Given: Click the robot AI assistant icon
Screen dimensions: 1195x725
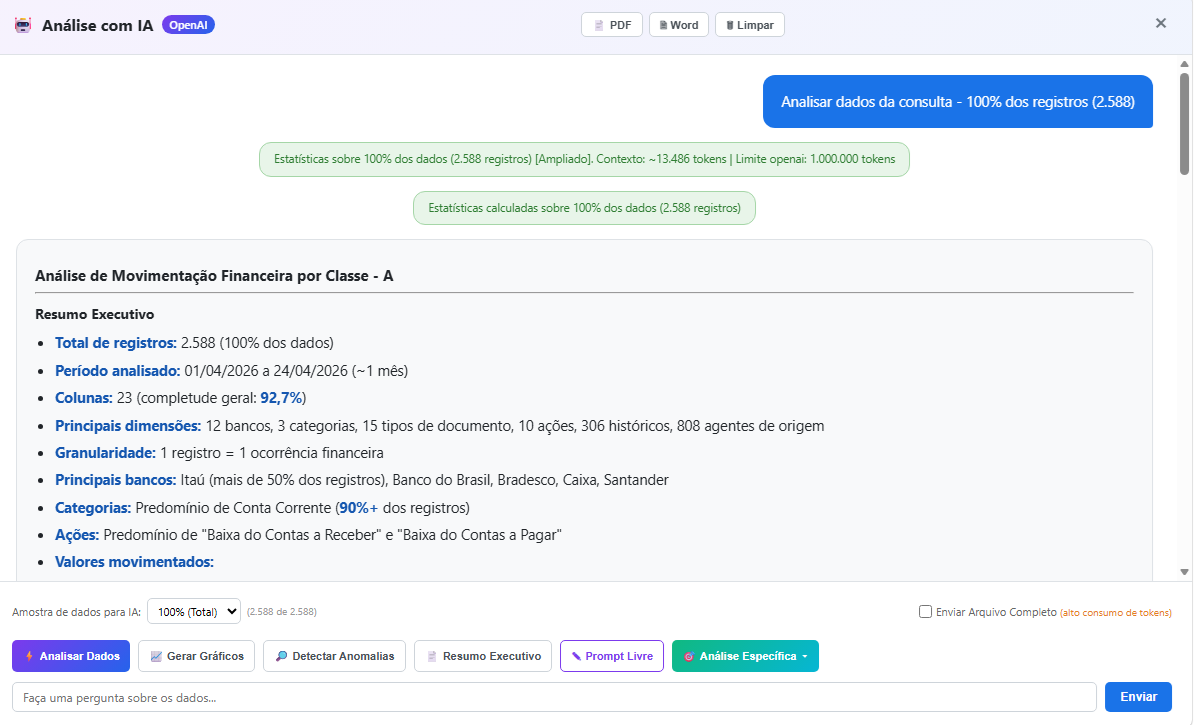Looking at the screenshot, I should (23, 25).
